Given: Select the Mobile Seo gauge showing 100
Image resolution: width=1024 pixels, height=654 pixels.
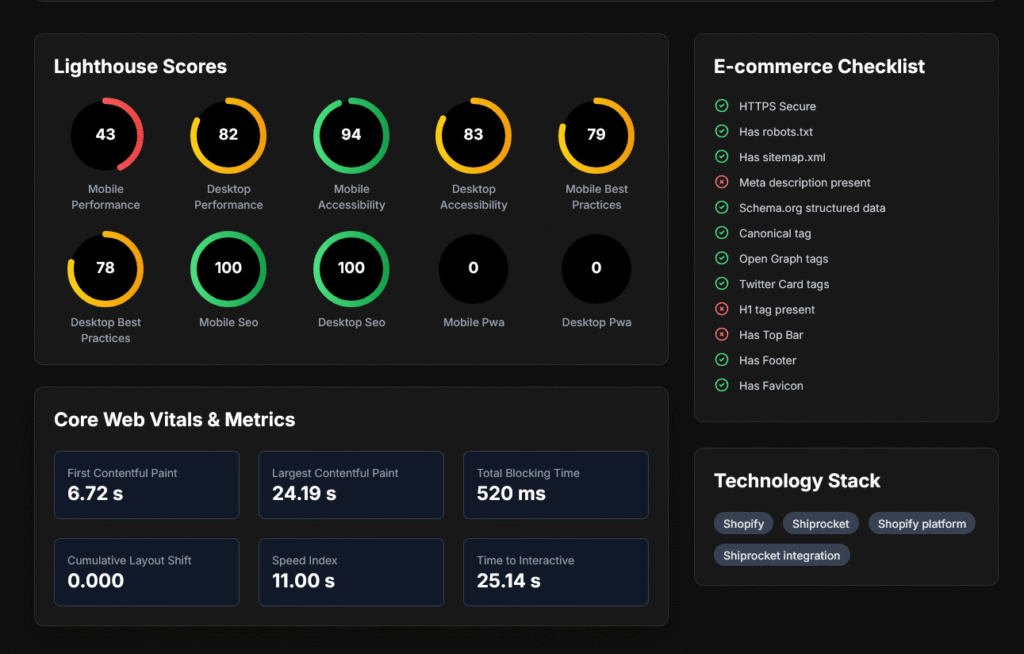Looking at the screenshot, I should click(x=228, y=268).
